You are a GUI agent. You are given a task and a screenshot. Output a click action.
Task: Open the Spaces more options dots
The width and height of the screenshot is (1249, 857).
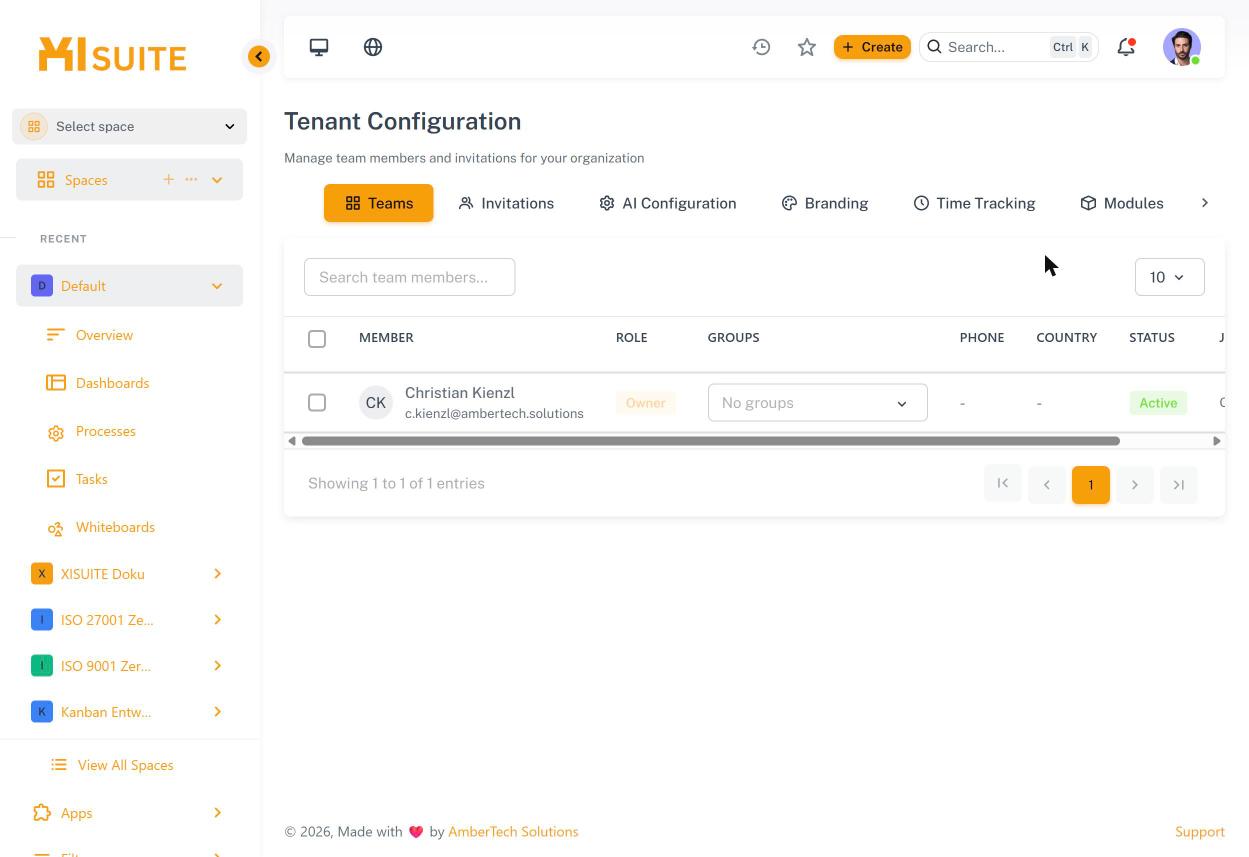click(191, 180)
